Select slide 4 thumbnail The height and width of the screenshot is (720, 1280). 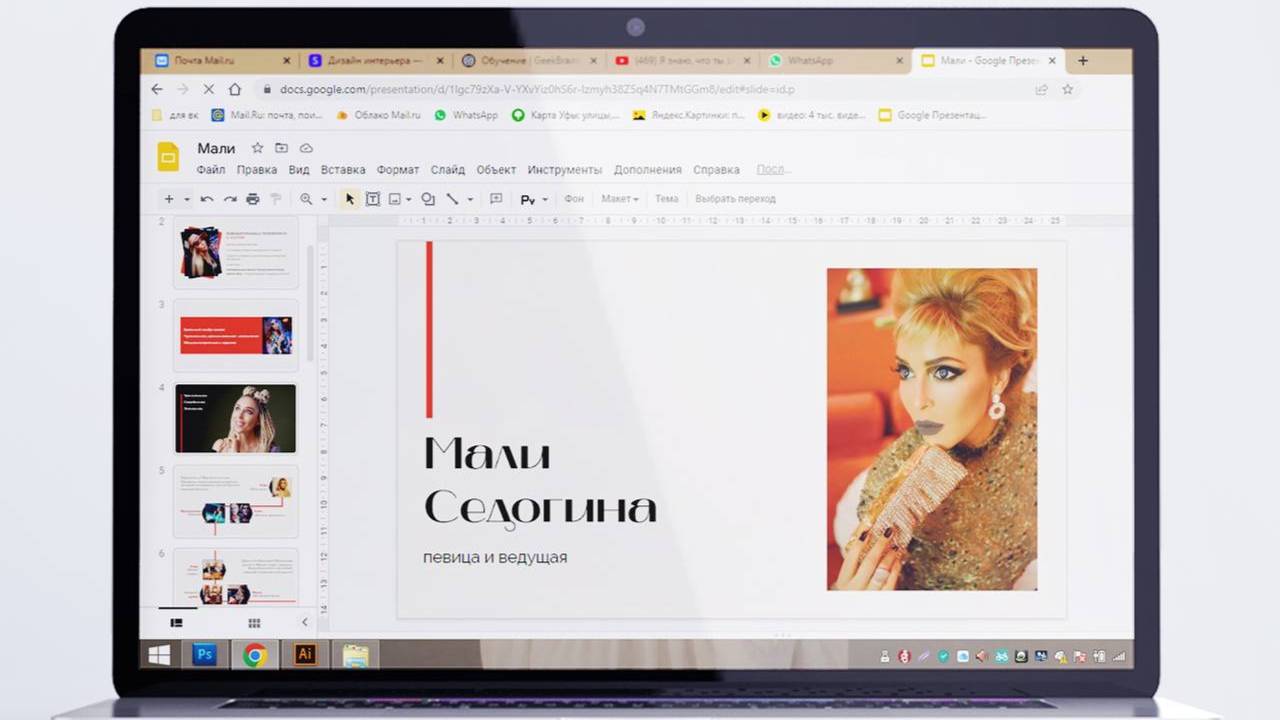point(236,419)
